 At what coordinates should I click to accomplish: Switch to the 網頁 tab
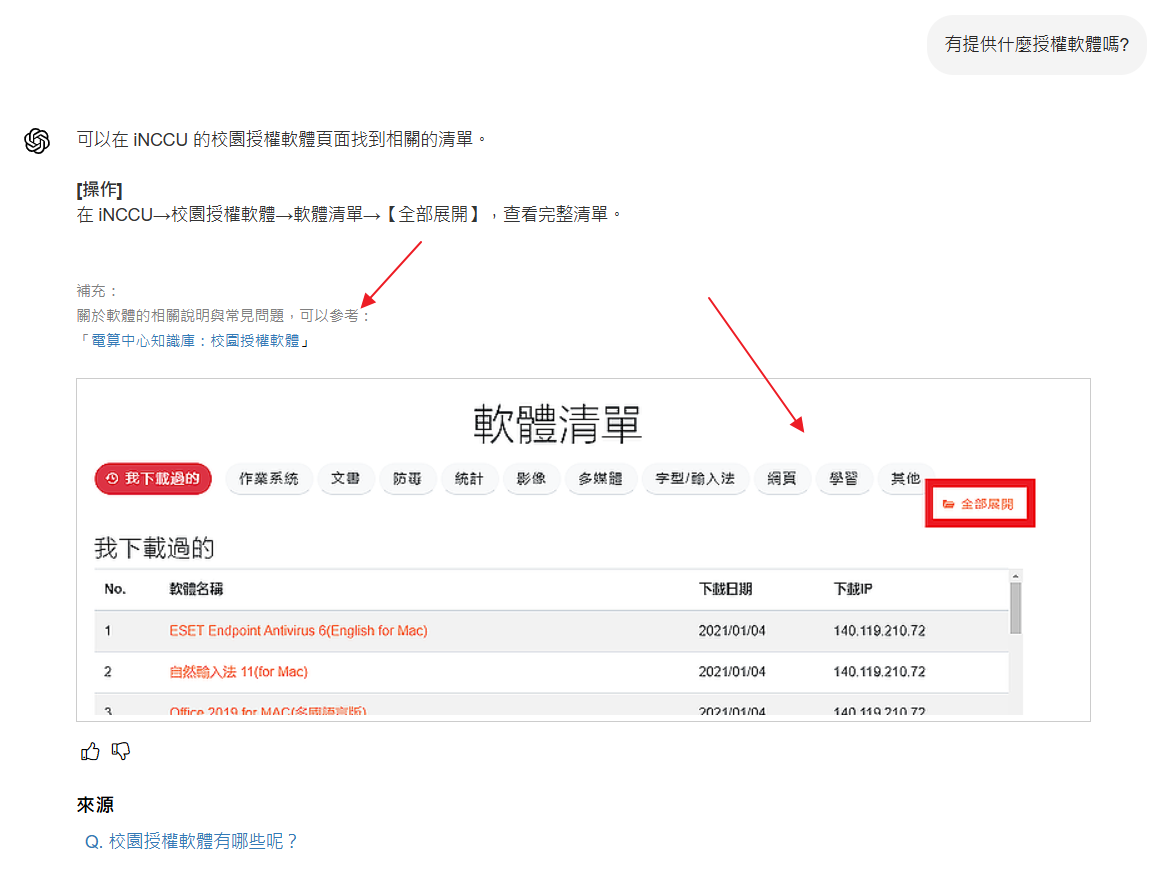click(782, 478)
